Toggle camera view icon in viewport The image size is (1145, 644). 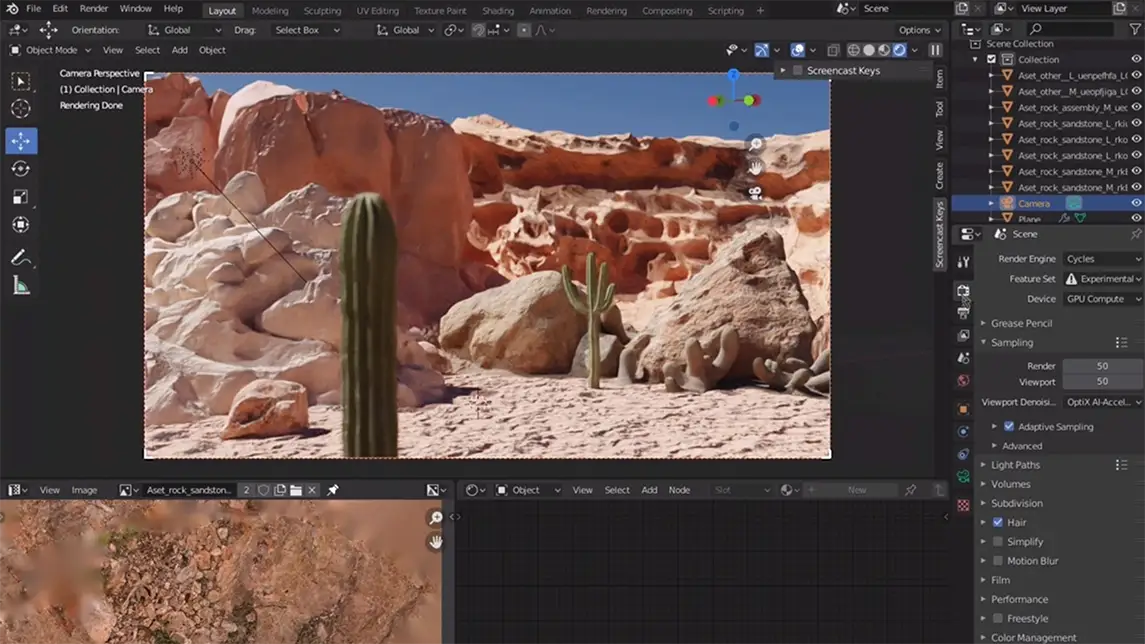click(755, 192)
